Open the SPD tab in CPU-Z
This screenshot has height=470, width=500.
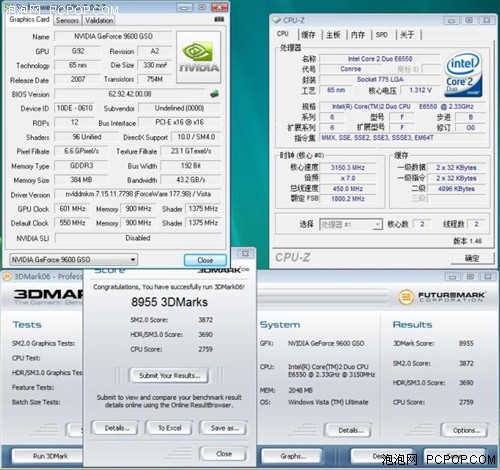(382, 34)
